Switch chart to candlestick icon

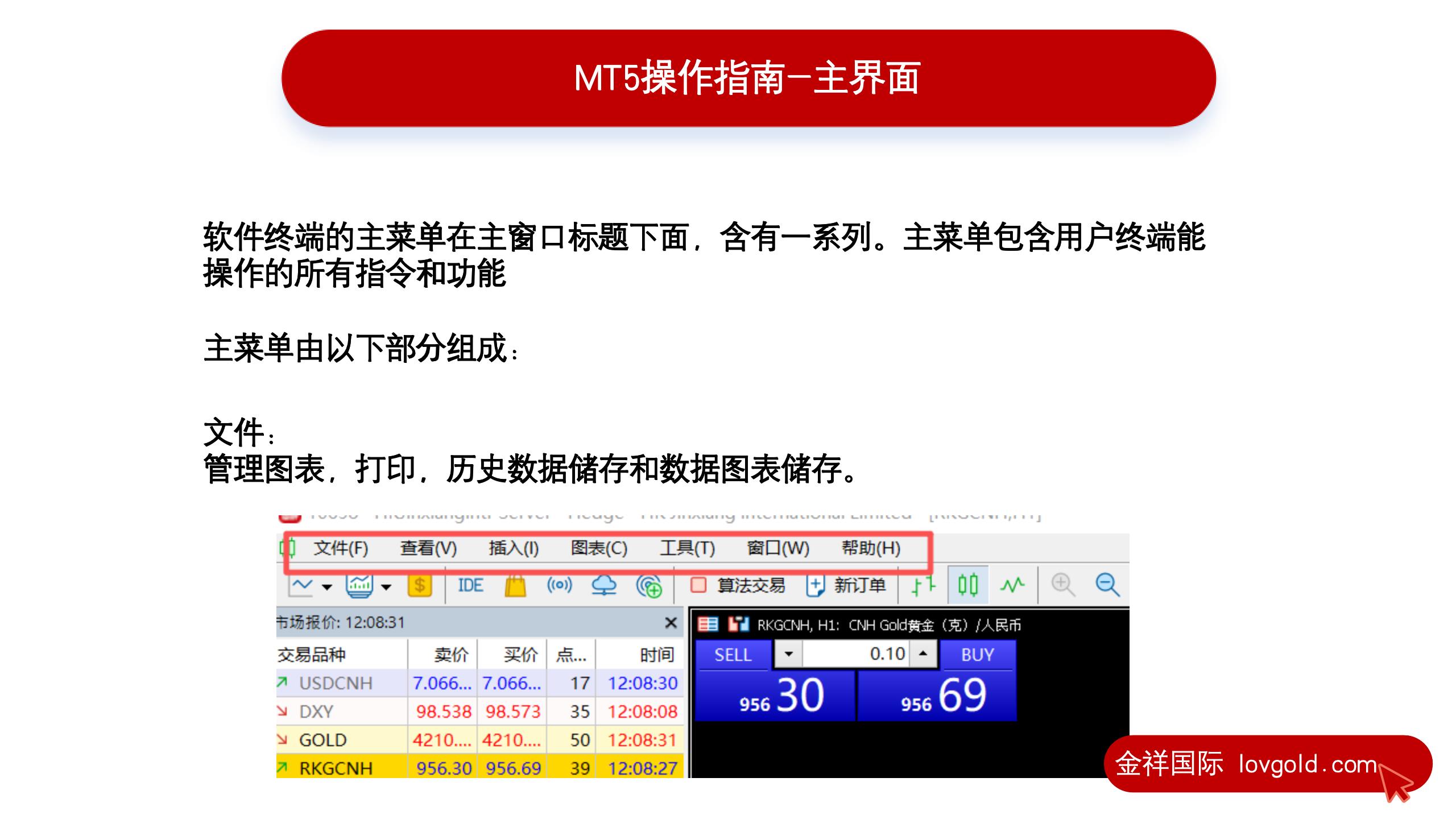(967, 585)
